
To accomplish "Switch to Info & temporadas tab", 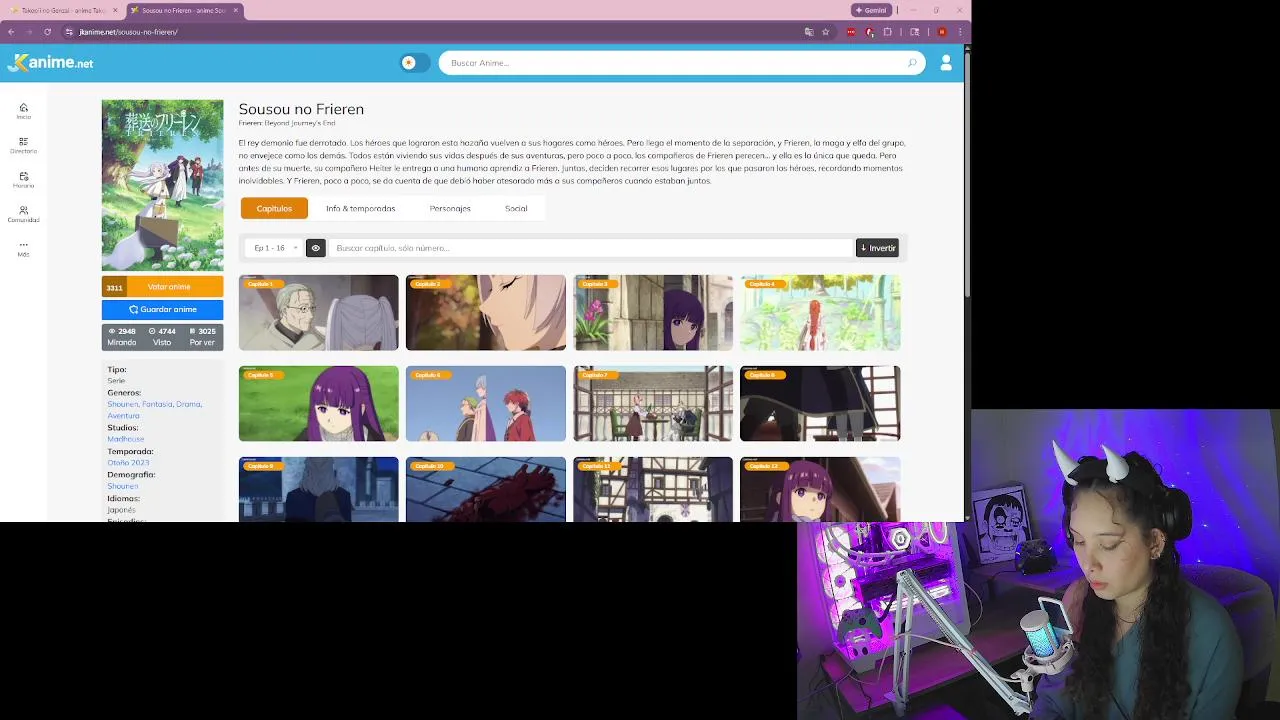I will pos(360,208).
